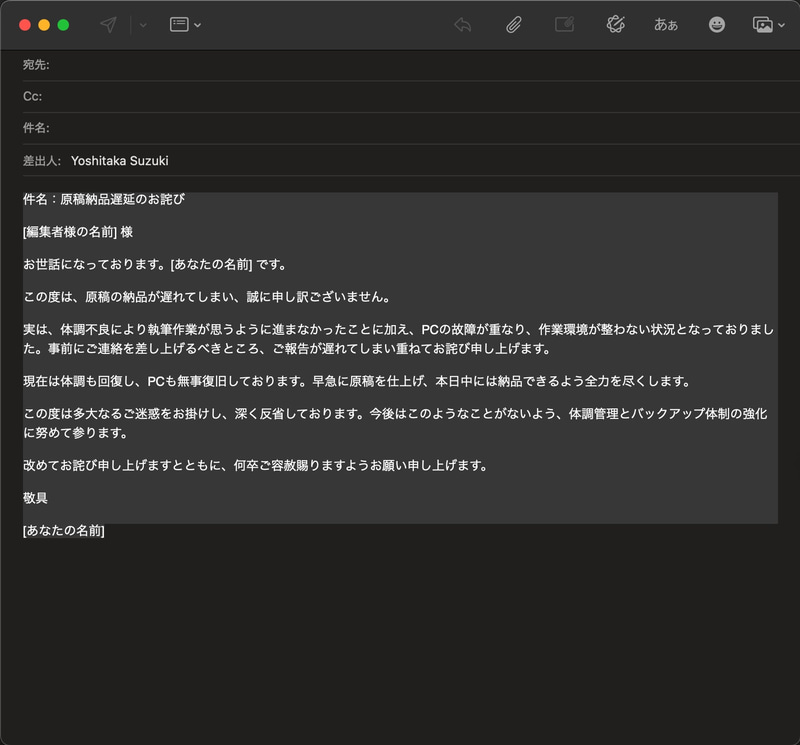Screen dimensions: 800x745
Task: Open the emoji picker
Action: 717,24
